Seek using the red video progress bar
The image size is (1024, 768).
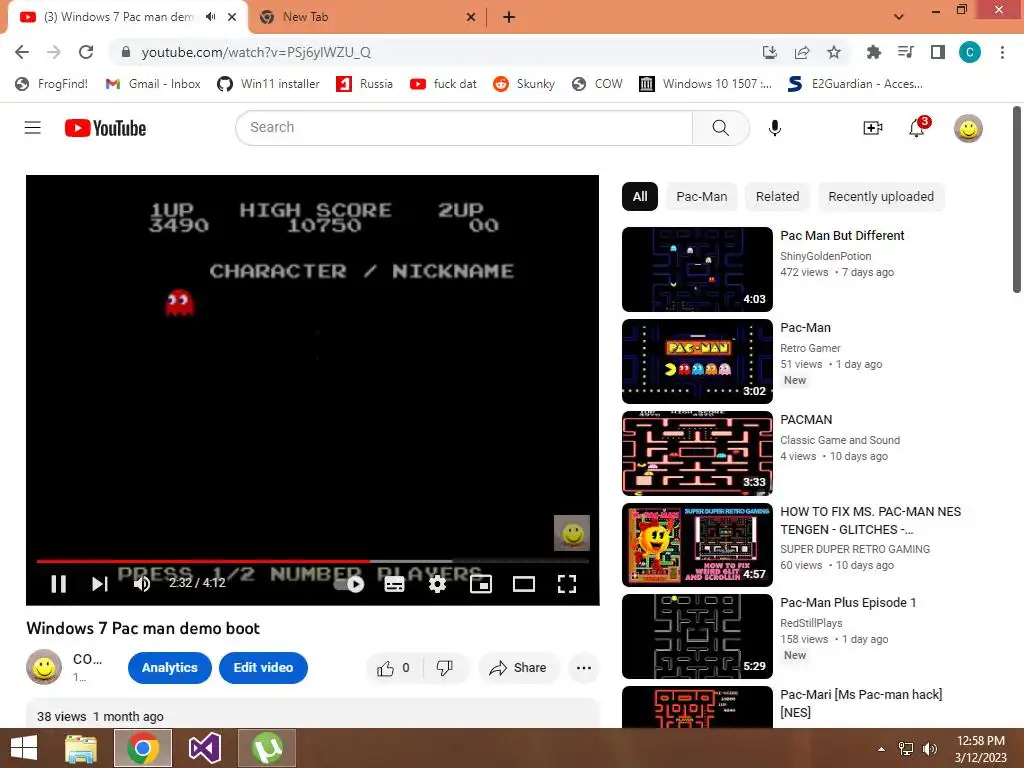(313, 561)
